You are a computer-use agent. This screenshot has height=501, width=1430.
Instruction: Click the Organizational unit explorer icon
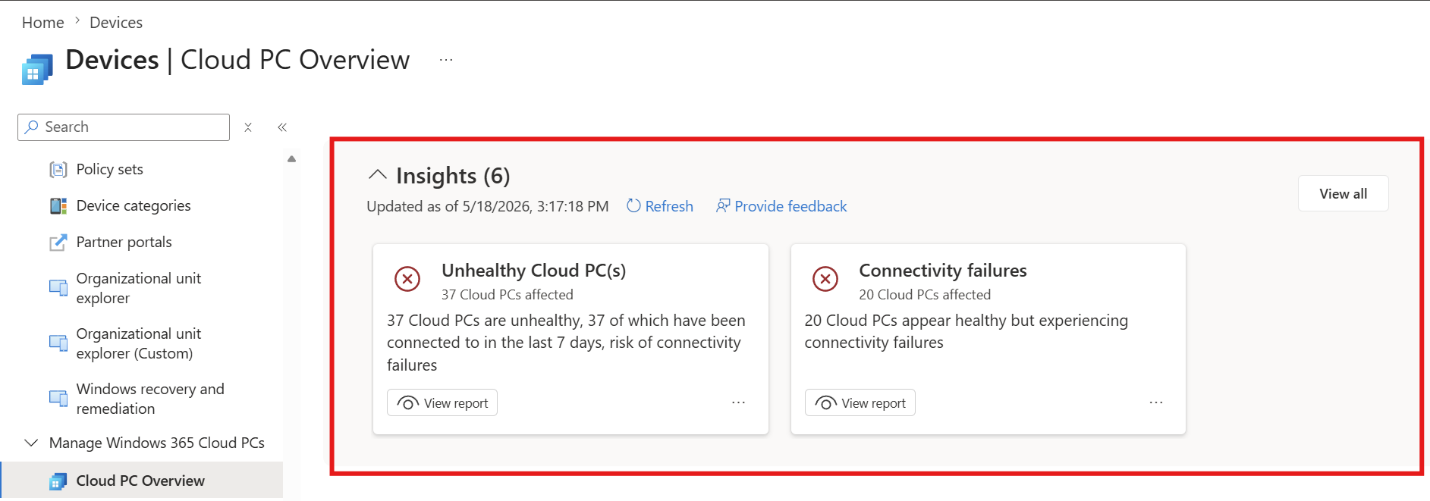point(58,288)
